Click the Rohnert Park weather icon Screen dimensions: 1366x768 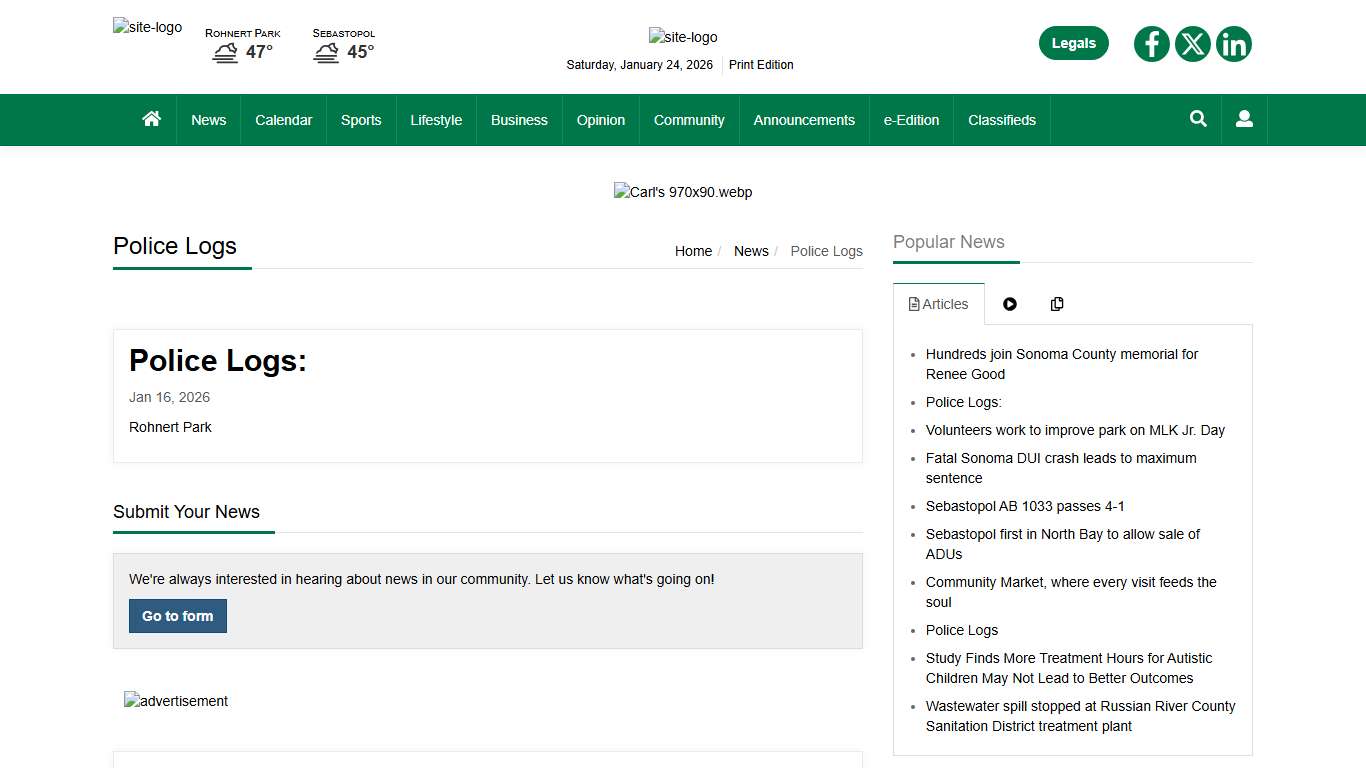click(x=225, y=53)
